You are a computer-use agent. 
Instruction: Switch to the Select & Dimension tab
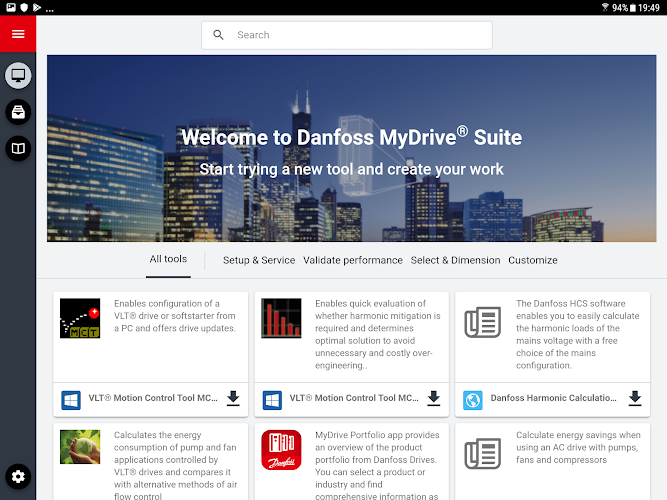[x=455, y=260]
